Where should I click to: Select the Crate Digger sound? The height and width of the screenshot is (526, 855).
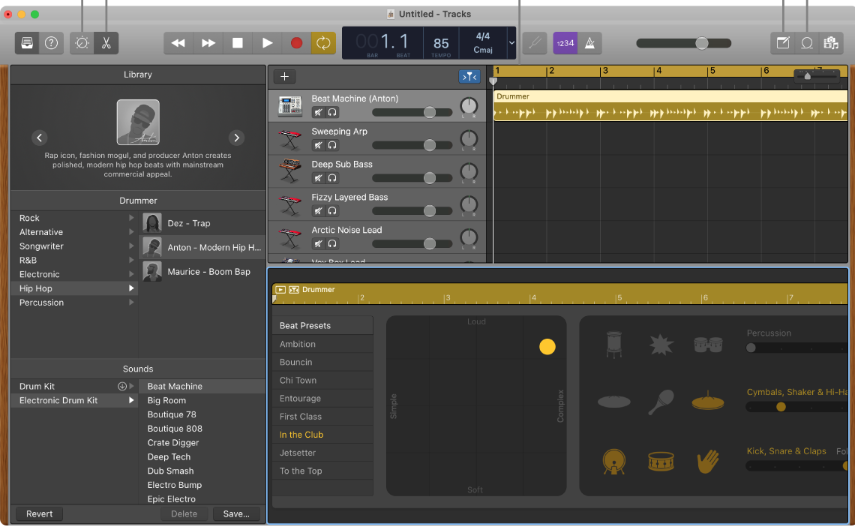click(x=202, y=443)
